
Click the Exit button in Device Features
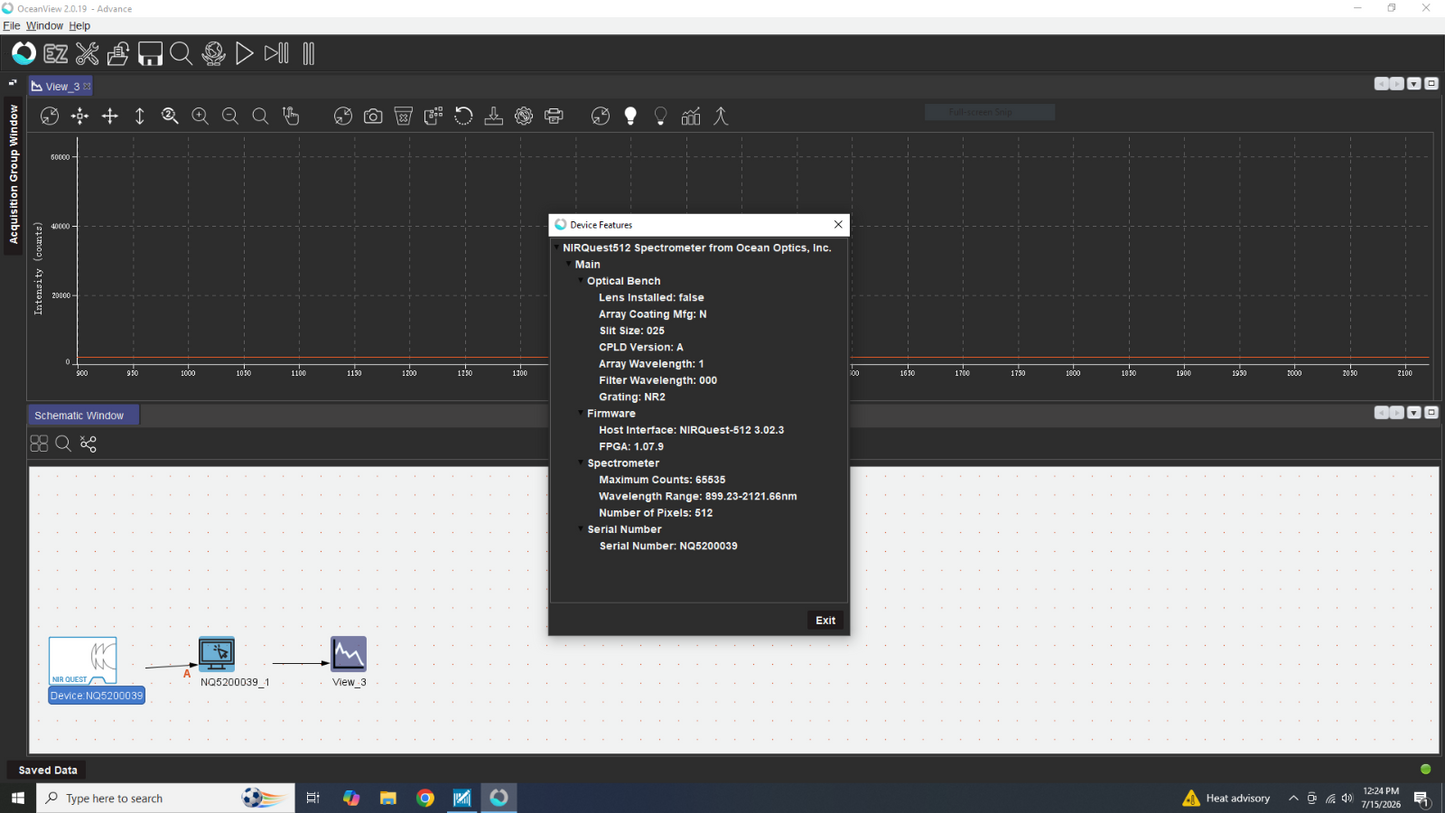point(825,620)
